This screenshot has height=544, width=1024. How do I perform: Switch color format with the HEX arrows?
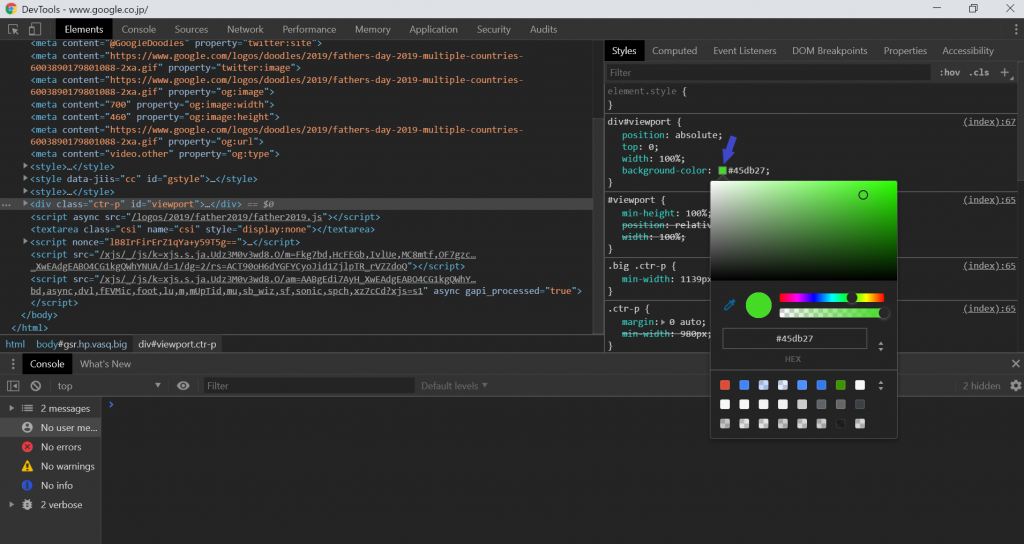point(881,346)
